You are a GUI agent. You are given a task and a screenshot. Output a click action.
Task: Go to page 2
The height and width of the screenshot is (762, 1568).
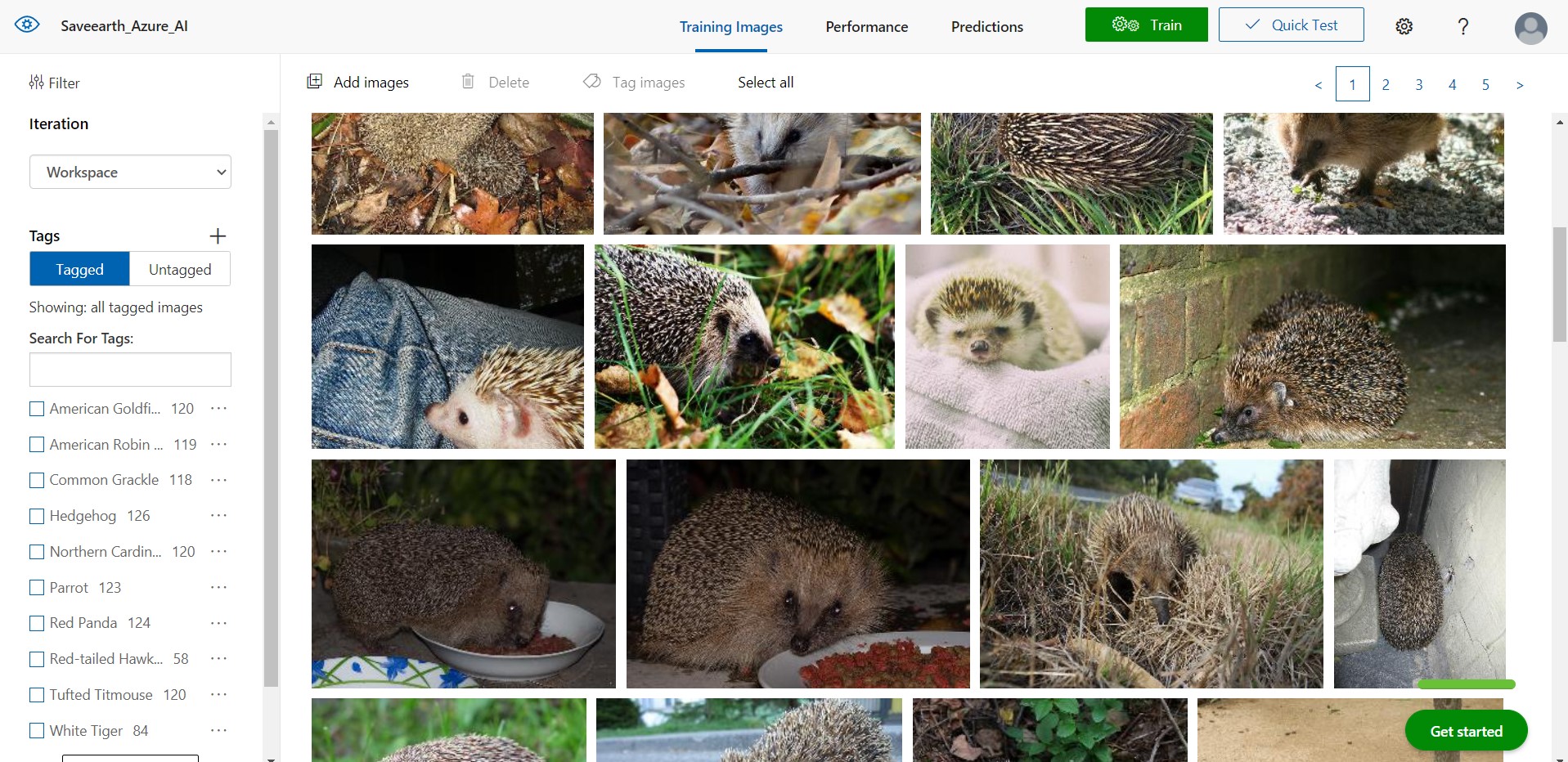click(1386, 84)
